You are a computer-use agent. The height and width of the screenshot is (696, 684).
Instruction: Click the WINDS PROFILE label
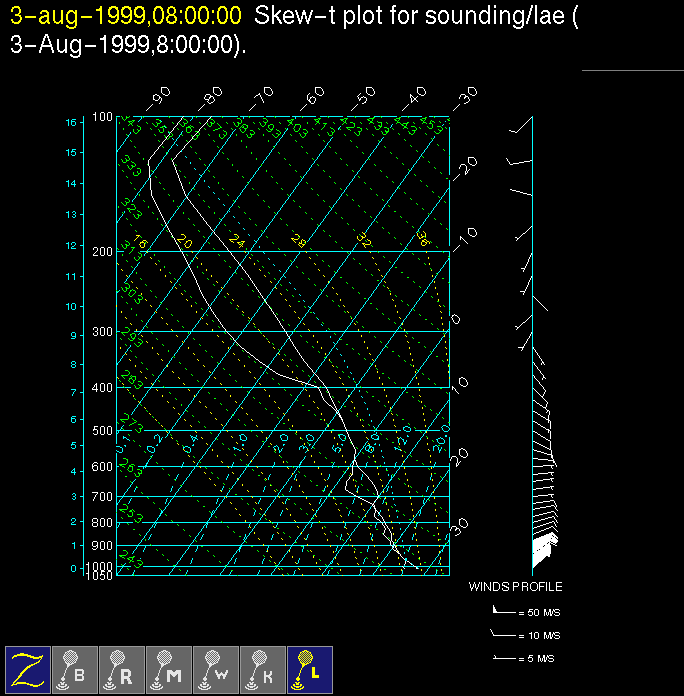[x=515, y=587]
